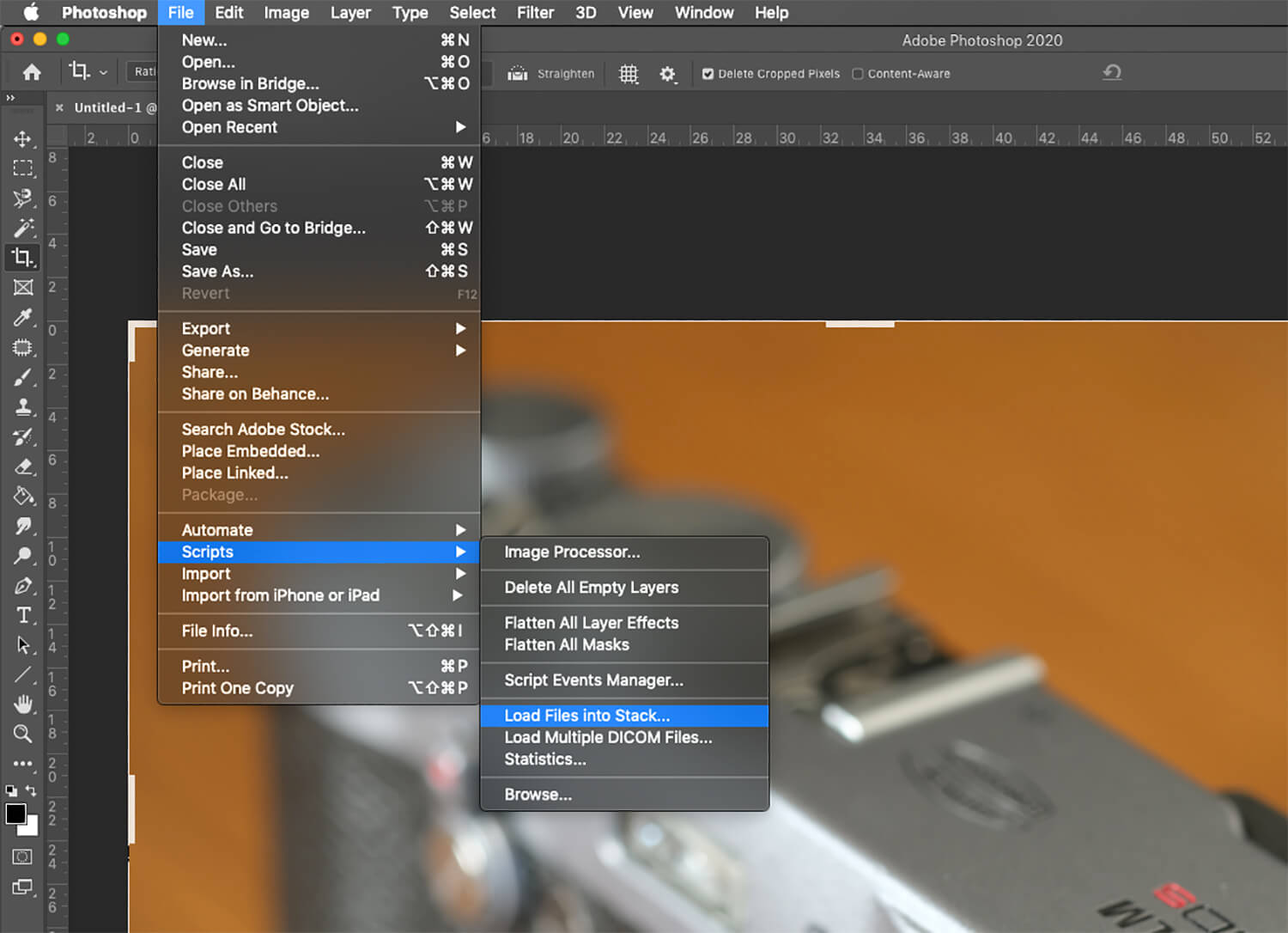The width and height of the screenshot is (1288, 933).
Task: Swap foreground and background colors
Action: pos(32,790)
